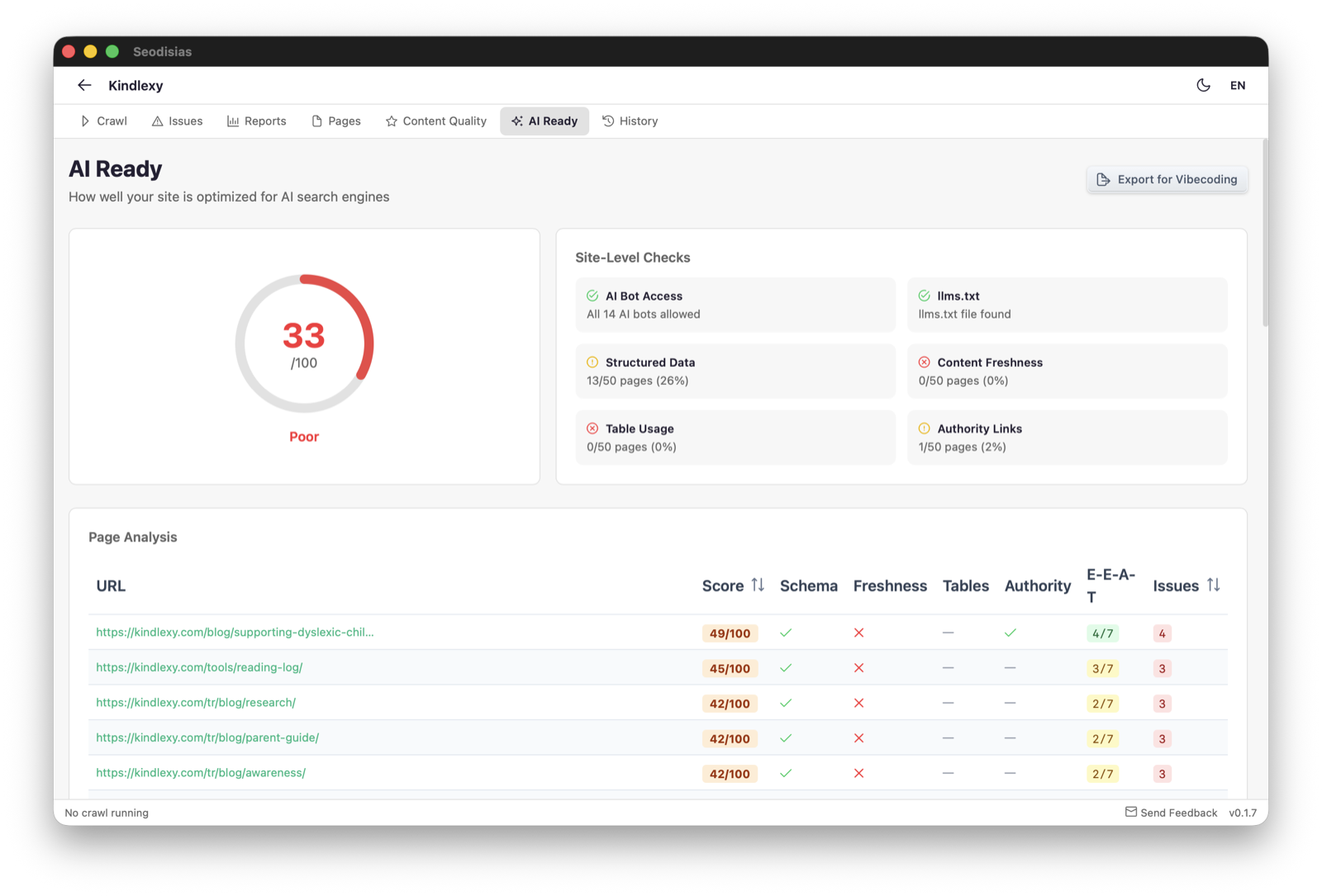The width and height of the screenshot is (1322, 896).
Task: Click the 45/100 score badge
Action: (730, 669)
